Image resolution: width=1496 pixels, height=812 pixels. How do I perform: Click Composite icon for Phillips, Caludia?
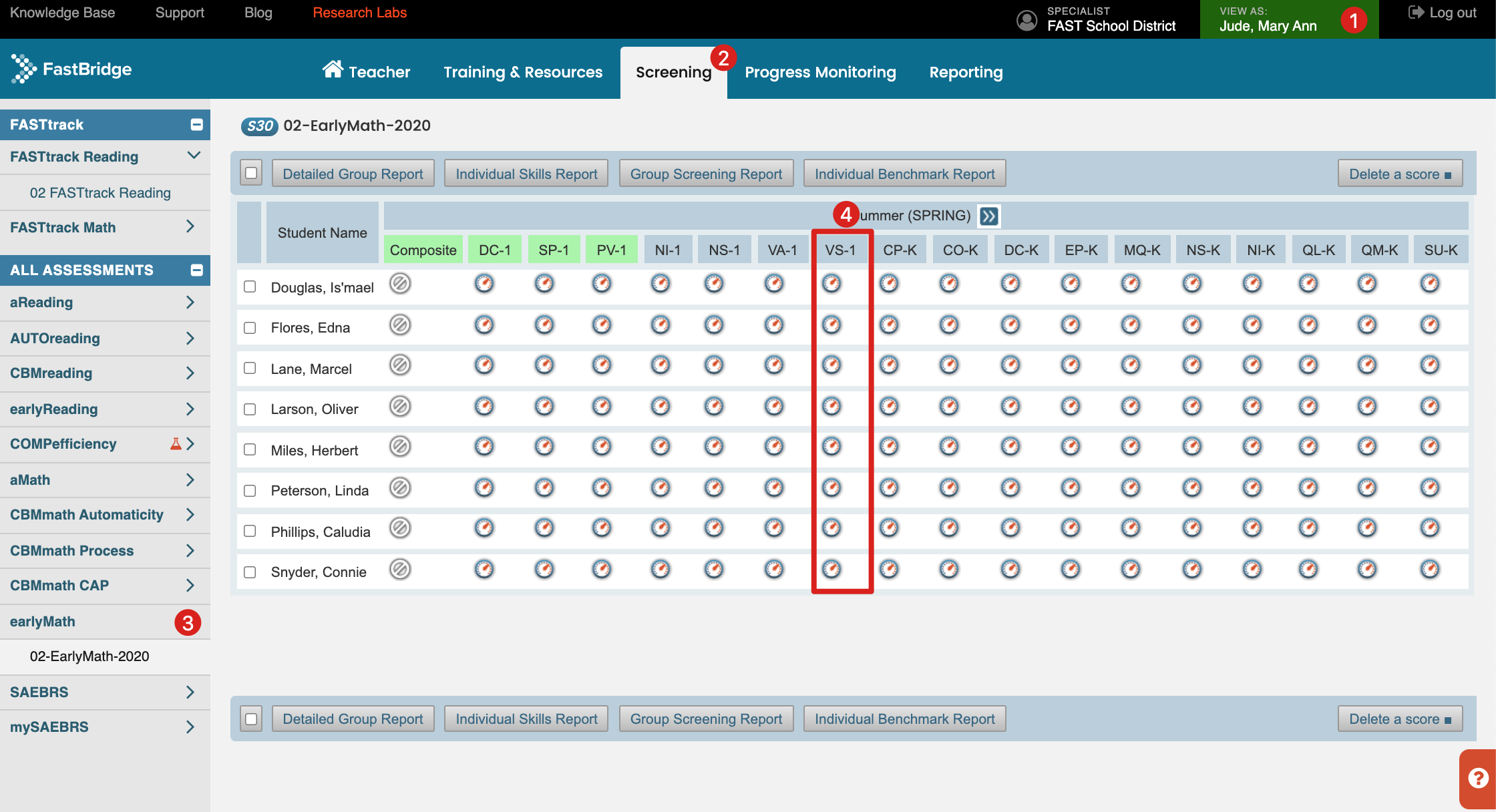tap(400, 528)
